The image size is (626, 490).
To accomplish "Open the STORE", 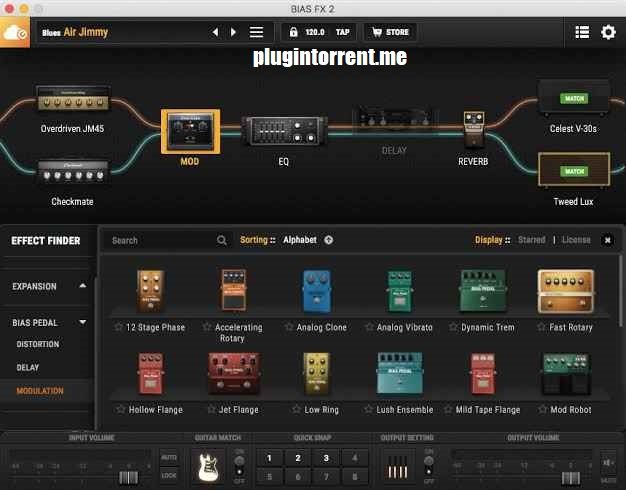I will 390,32.
